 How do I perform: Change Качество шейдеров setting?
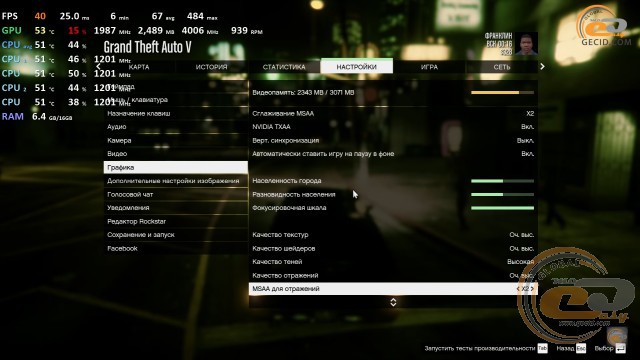393,248
